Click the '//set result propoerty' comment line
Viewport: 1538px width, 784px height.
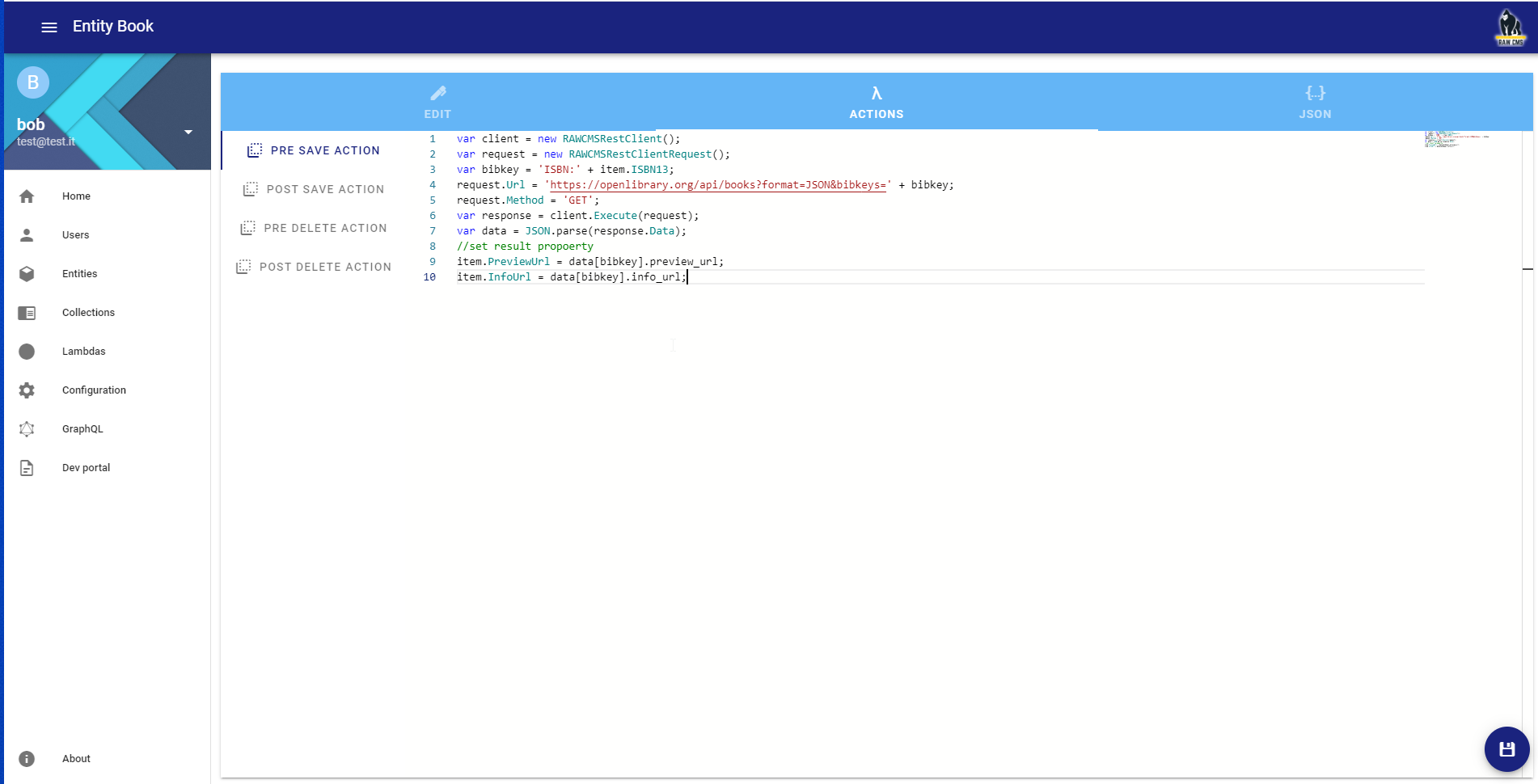[525, 247]
